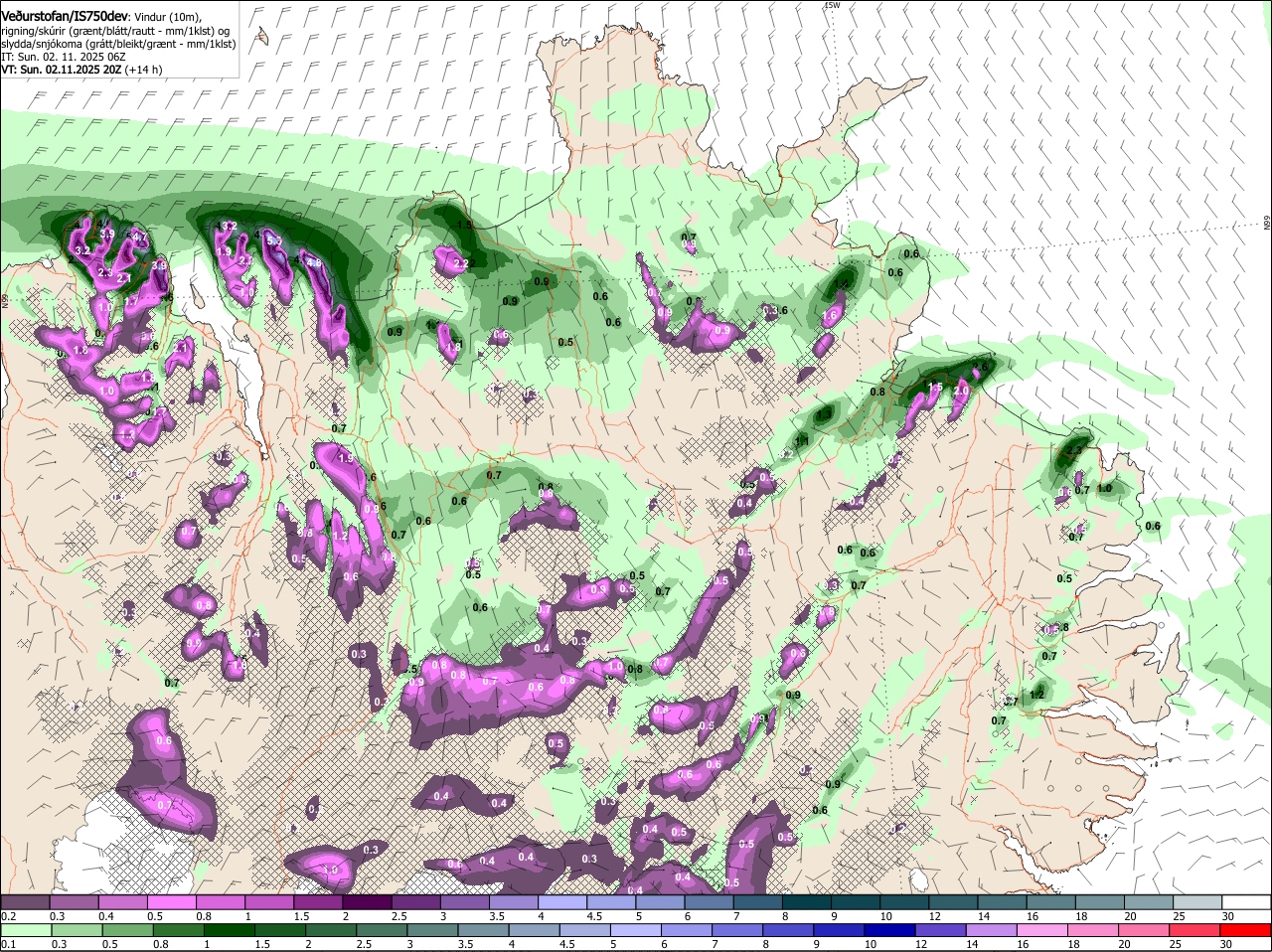Viewport: 1272px width, 952px height.
Task: Click the snow legend swatch between 25 and 30
Action: click(x=1198, y=901)
